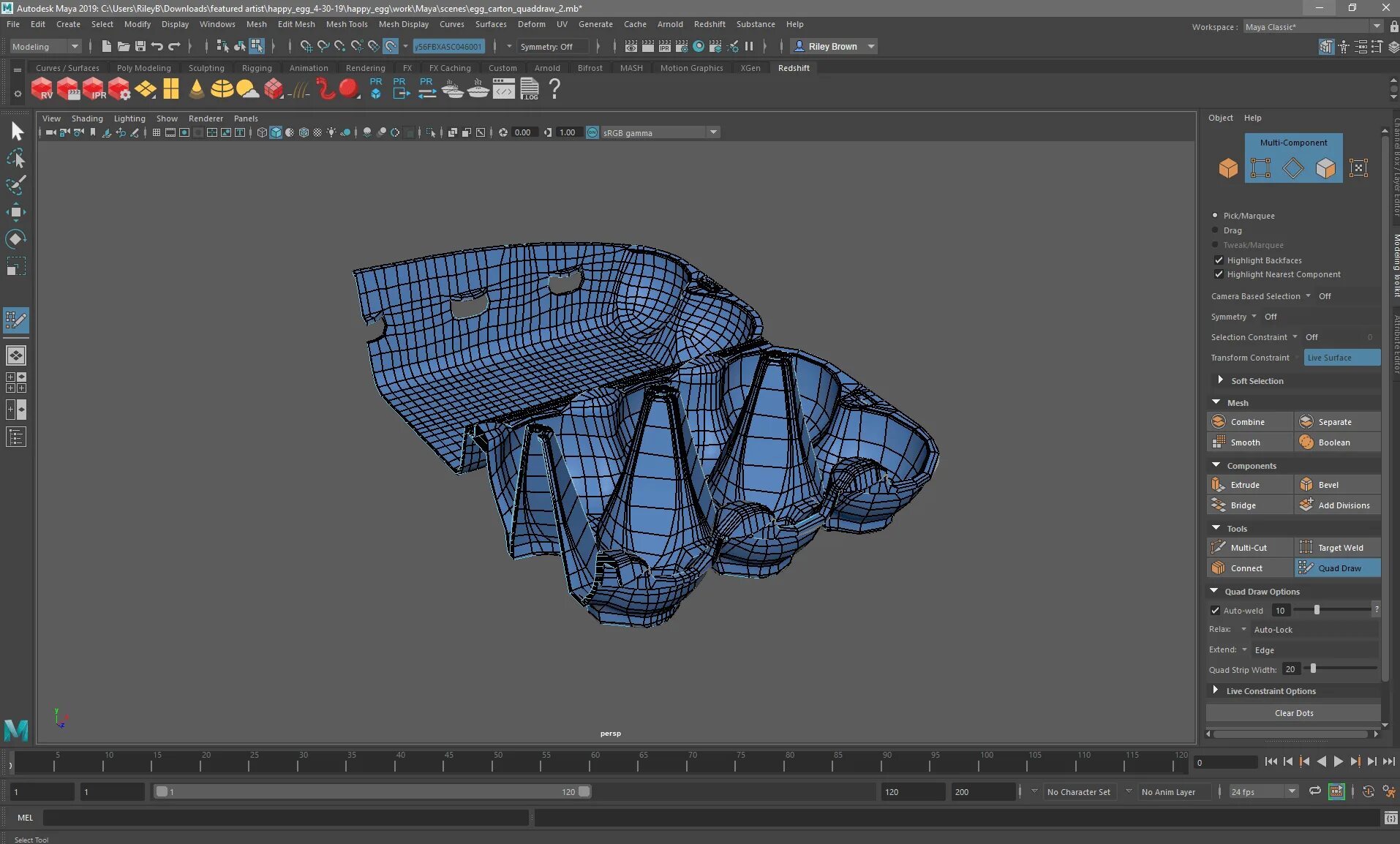The height and width of the screenshot is (844, 1400).
Task: Choose Vertex selection mode icon
Action: tap(1260, 168)
